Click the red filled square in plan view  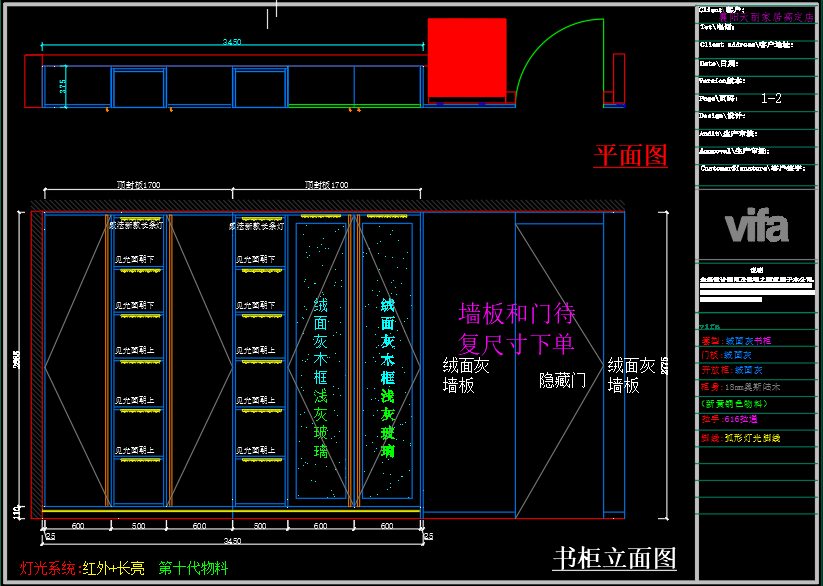[466, 57]
